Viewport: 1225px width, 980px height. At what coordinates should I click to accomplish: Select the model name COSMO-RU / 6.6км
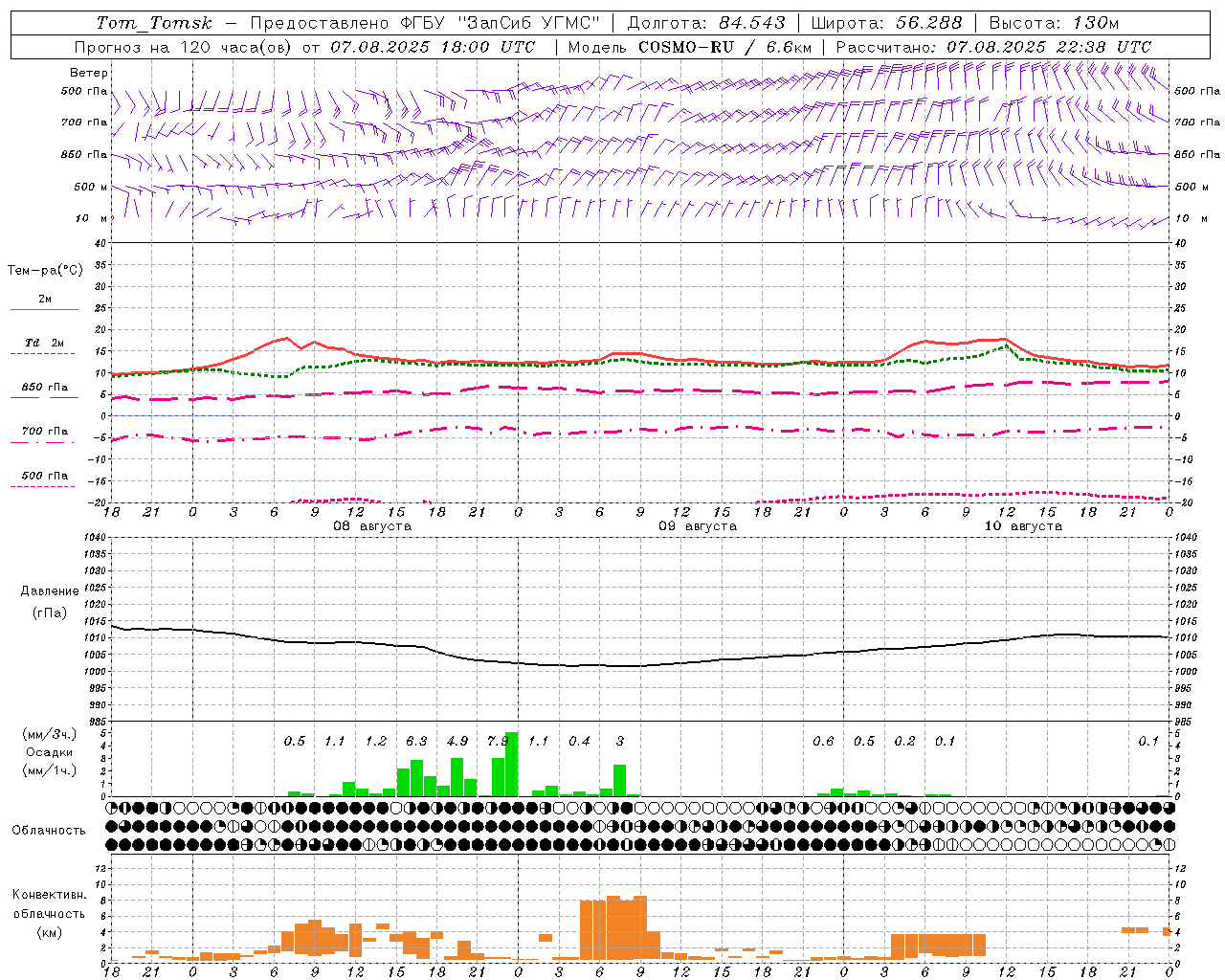pyautogui.click(x=725, y=47)
